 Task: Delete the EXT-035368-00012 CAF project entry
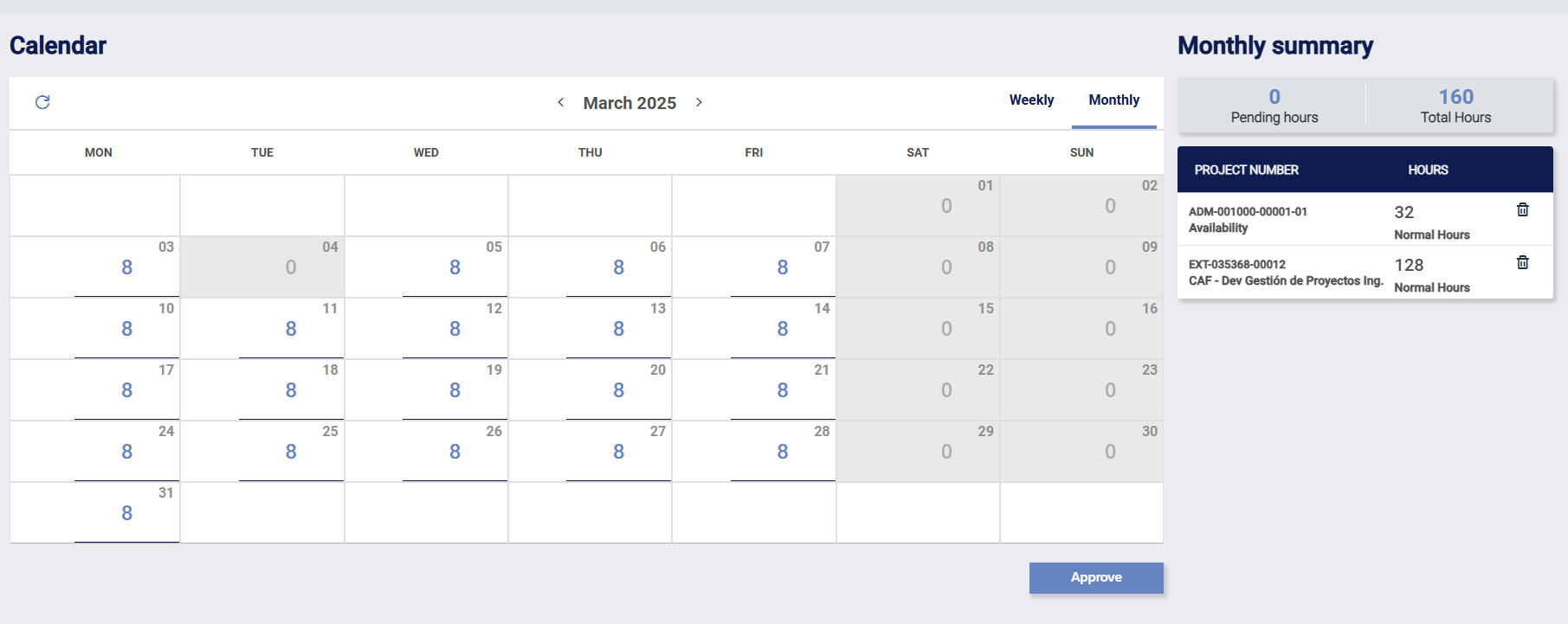click(1522, 262)
